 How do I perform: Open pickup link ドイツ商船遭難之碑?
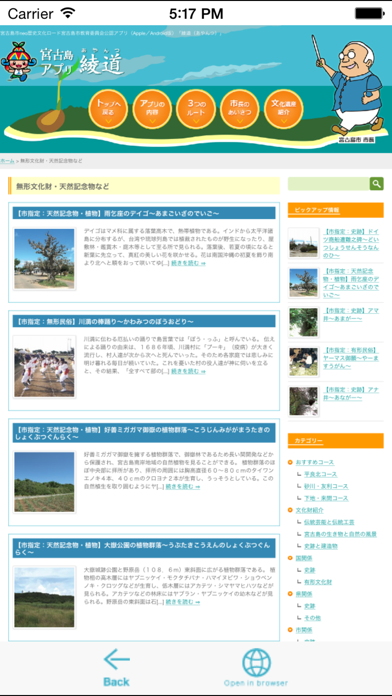(x=351, y=244)
